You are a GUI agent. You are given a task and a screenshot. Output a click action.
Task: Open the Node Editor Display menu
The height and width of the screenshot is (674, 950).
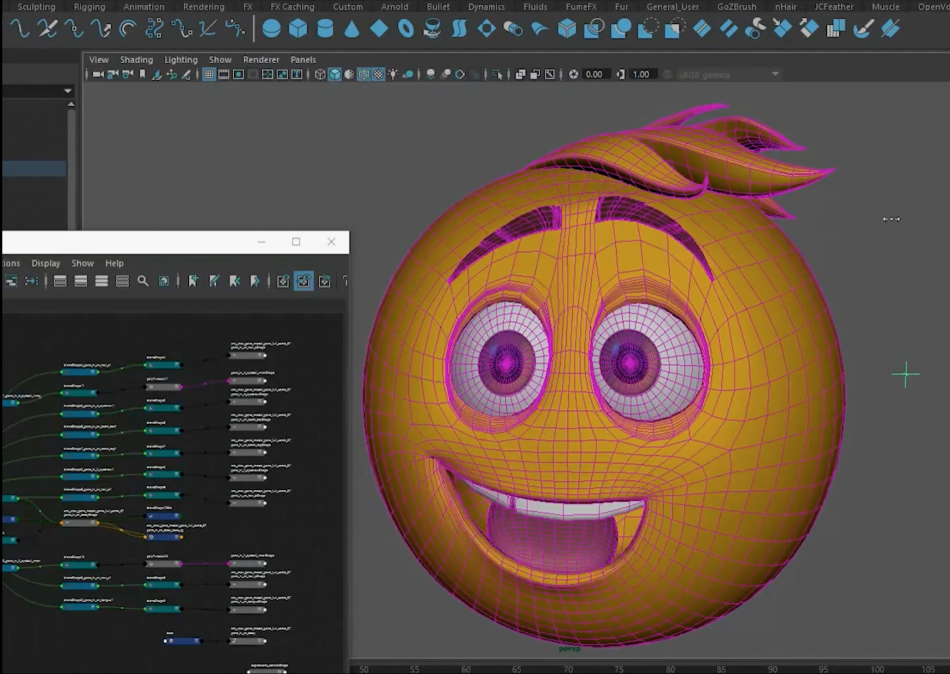tap(46, 263)
